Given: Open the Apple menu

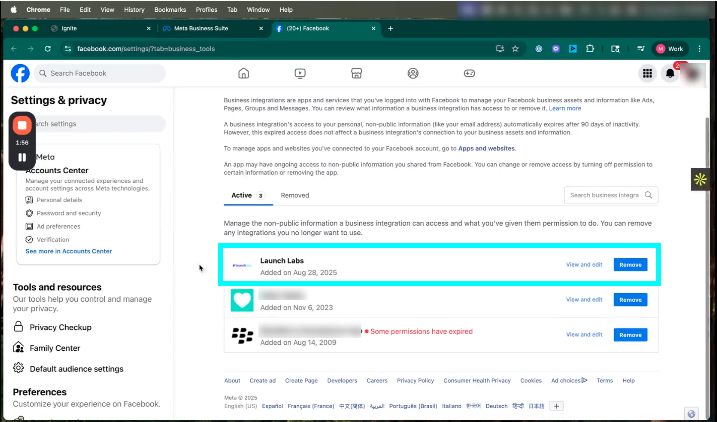Looking at the screenshot, I should 13,10.
